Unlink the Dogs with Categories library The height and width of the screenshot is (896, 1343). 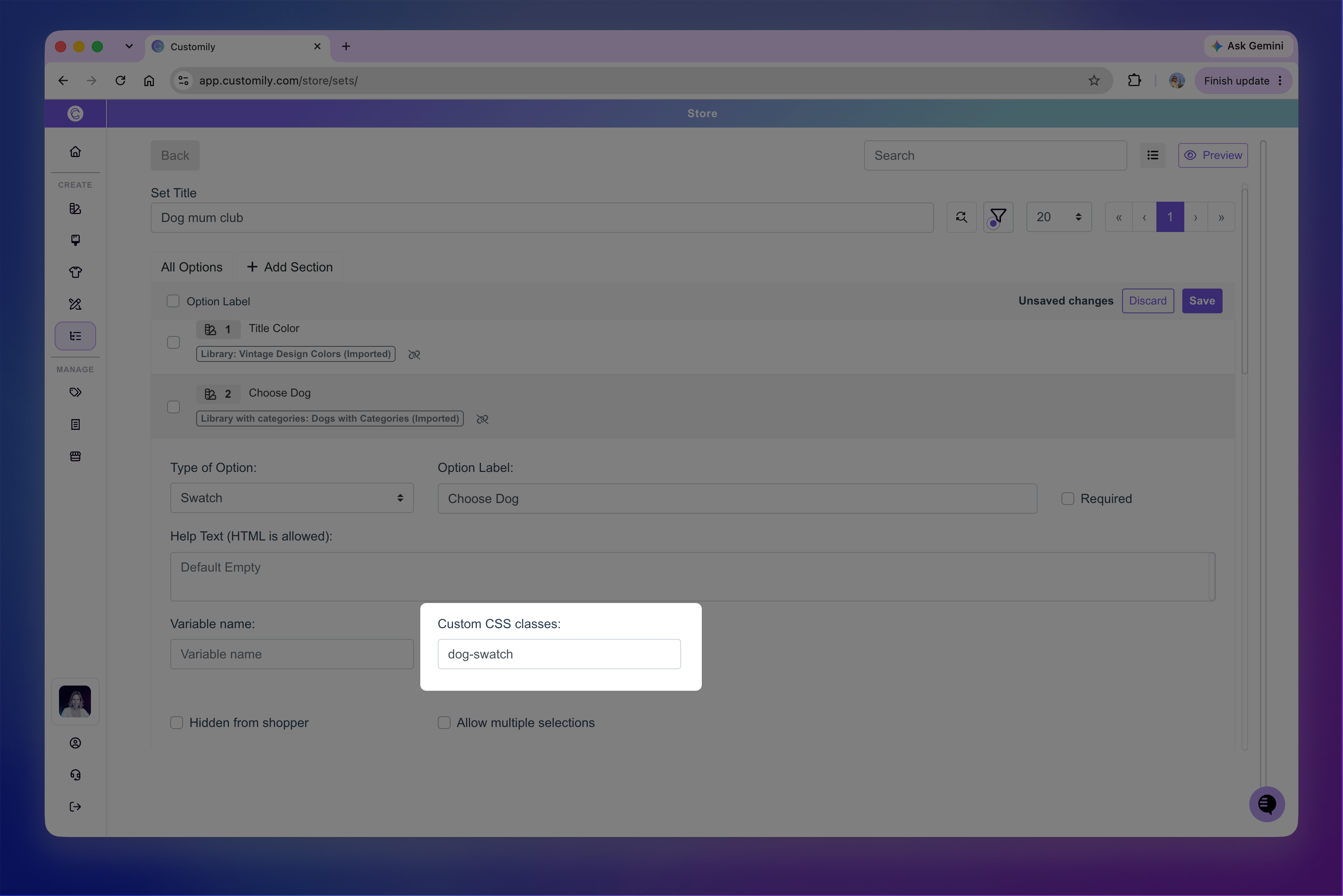tap(482, 419)
